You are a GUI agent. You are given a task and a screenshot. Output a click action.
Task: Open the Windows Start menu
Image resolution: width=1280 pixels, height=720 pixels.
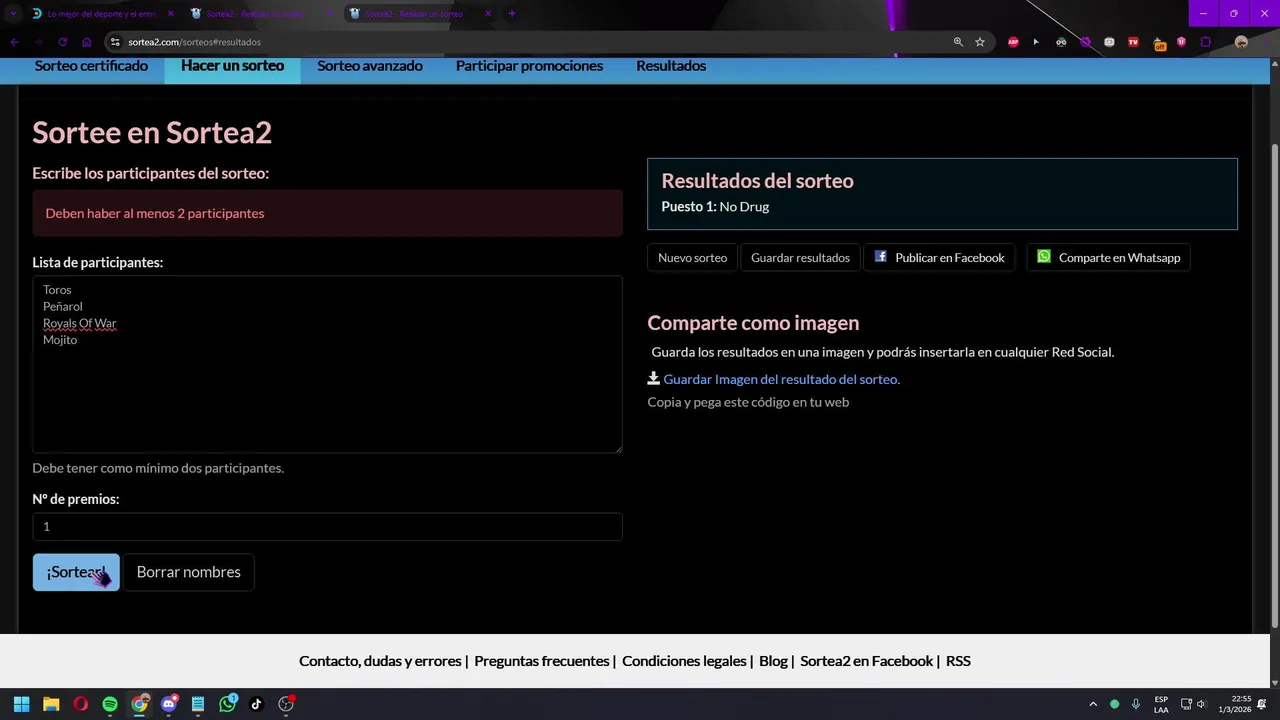[22, 704]
